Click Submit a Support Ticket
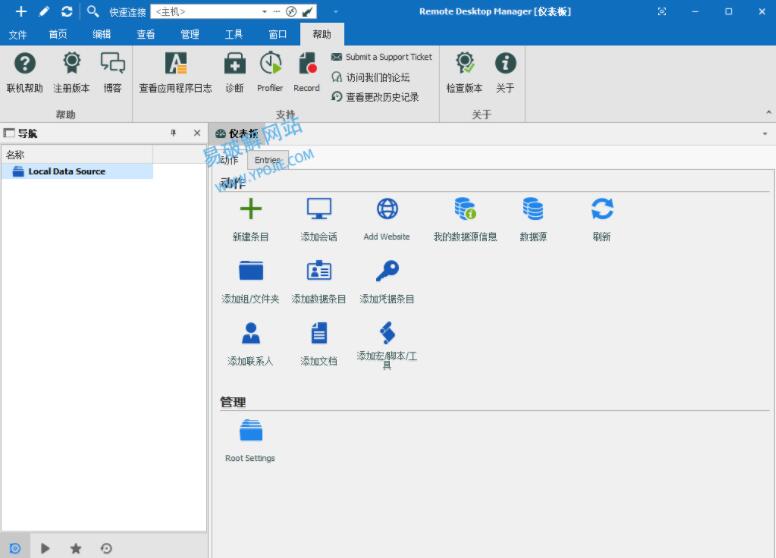 tap(382, 57)
